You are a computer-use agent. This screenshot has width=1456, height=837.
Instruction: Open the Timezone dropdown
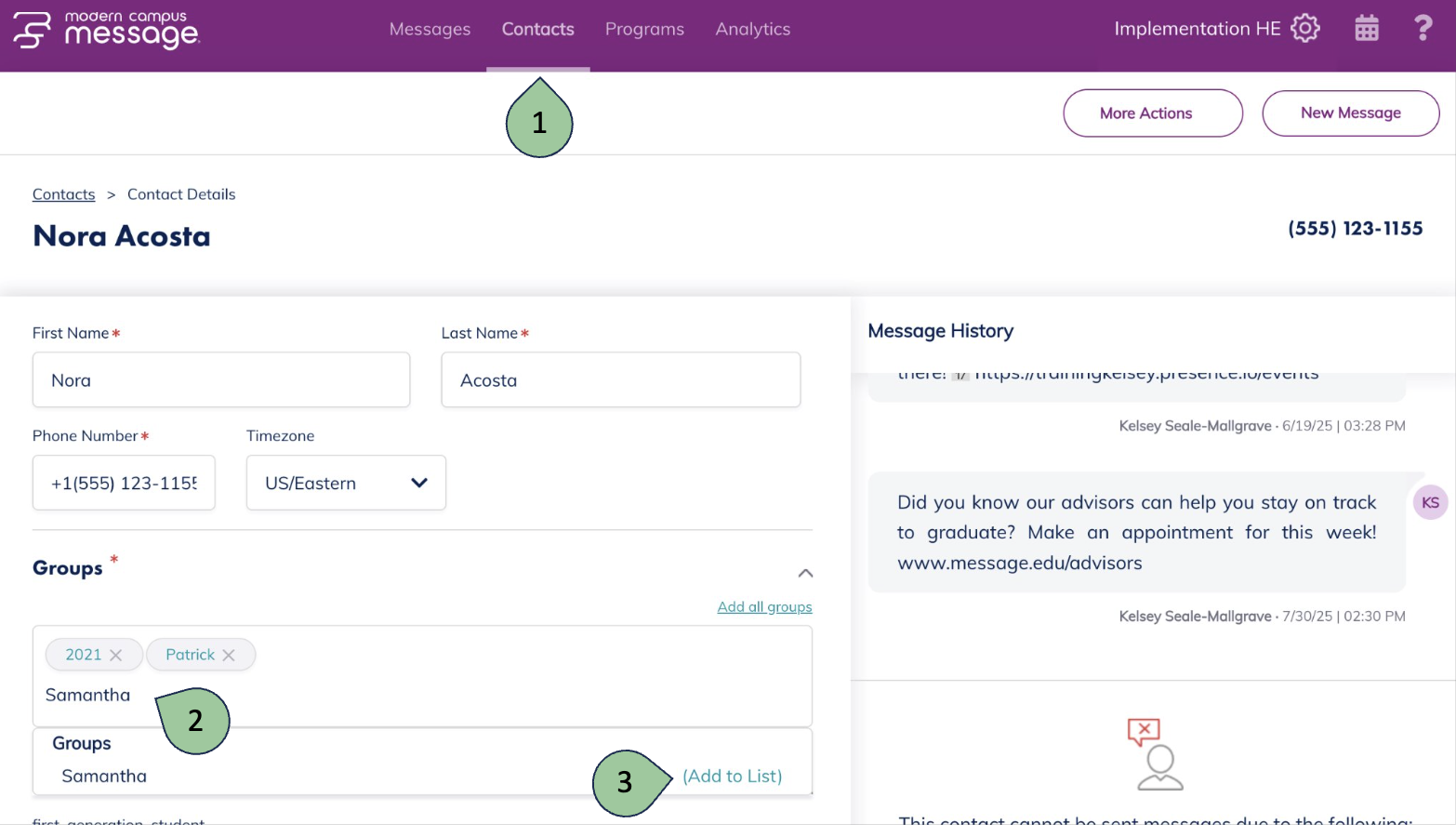click(x=346, y=483)
